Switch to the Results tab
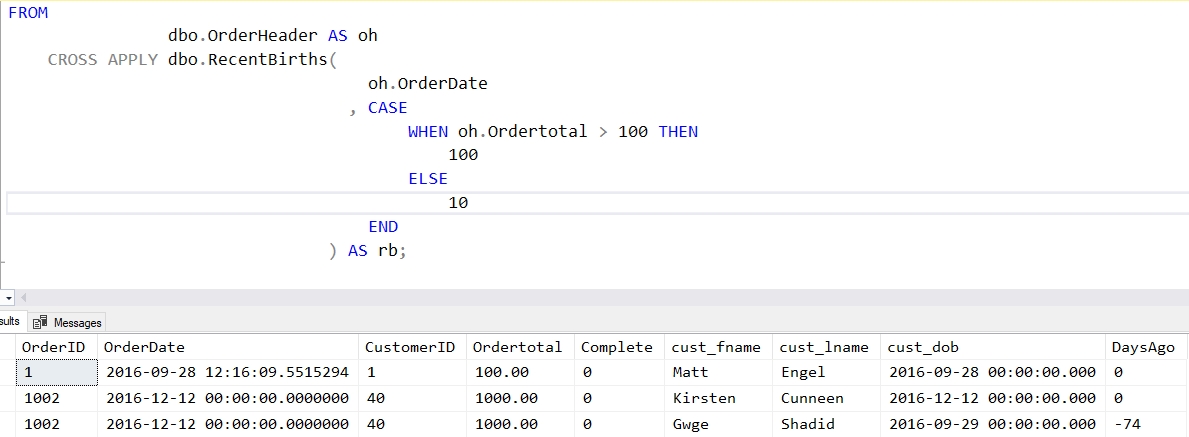1189x437 pixels. 11,322
